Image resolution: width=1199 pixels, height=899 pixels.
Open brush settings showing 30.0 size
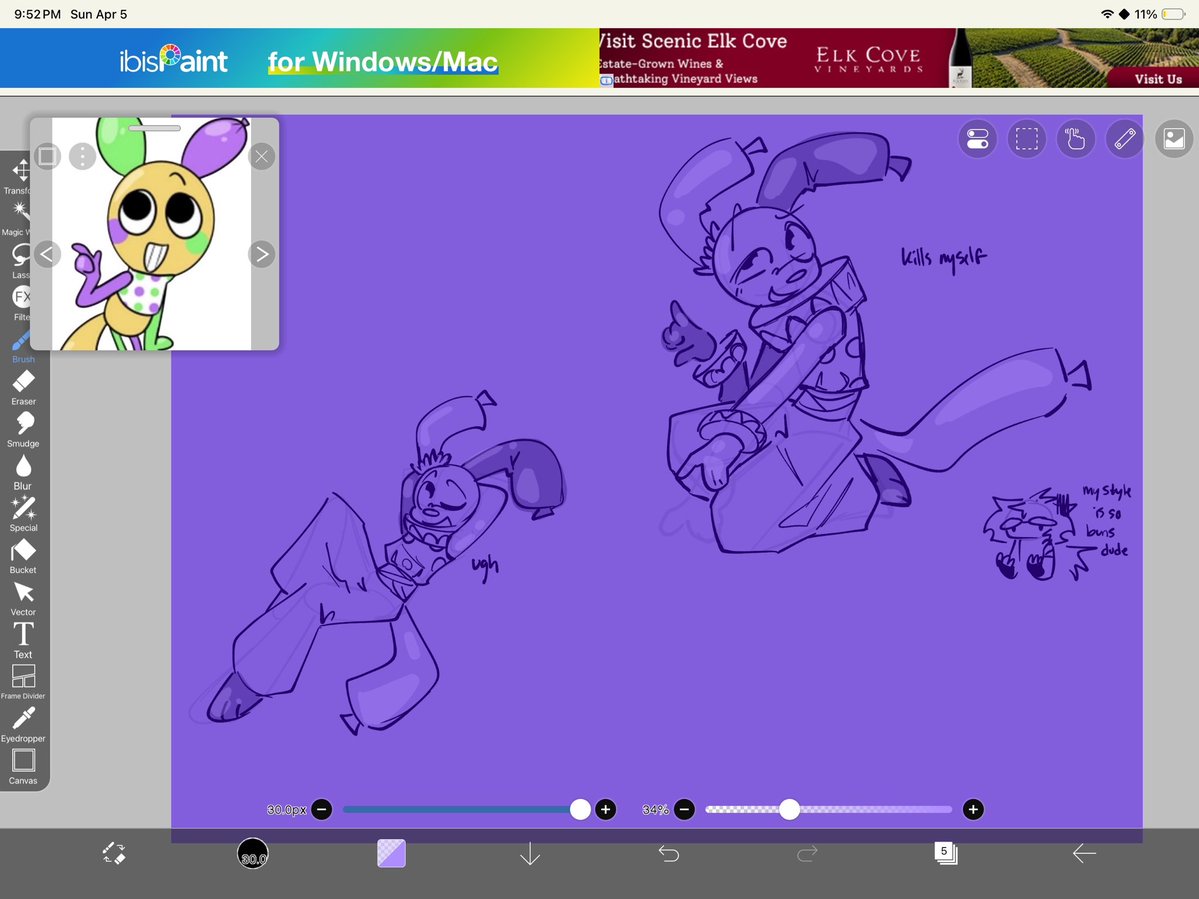pyautogui.click(x=253, y=853)
